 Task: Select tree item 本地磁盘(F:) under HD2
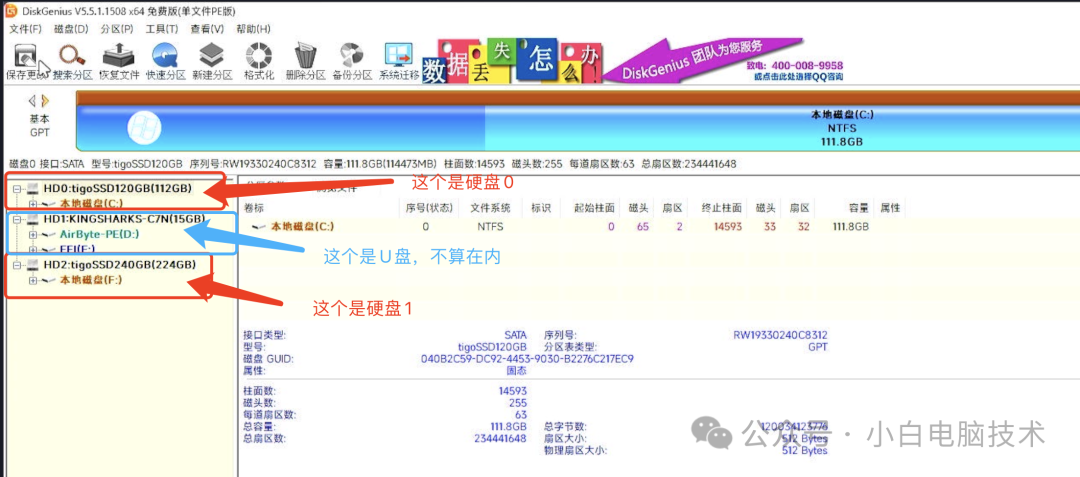(92, 281)
